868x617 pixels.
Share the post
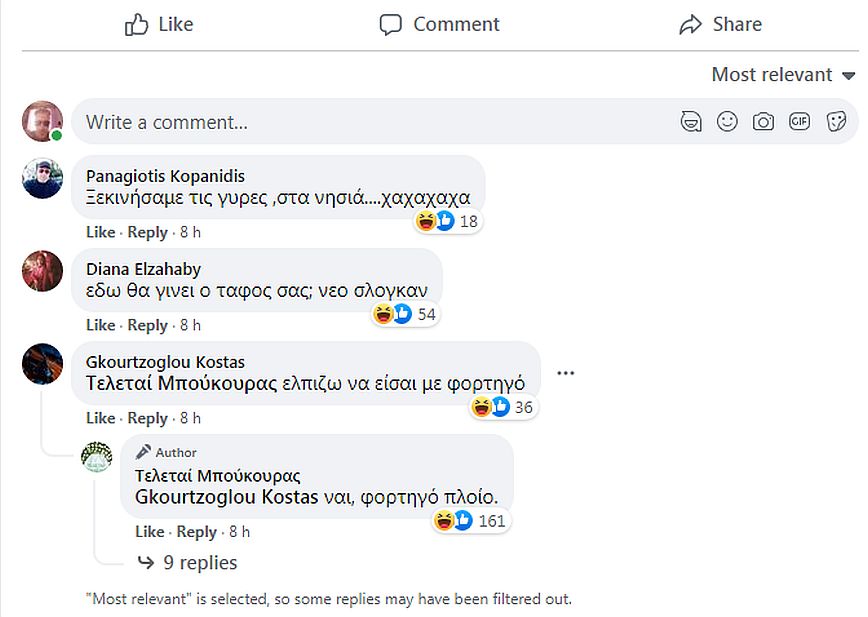click(x=720, y=24)
